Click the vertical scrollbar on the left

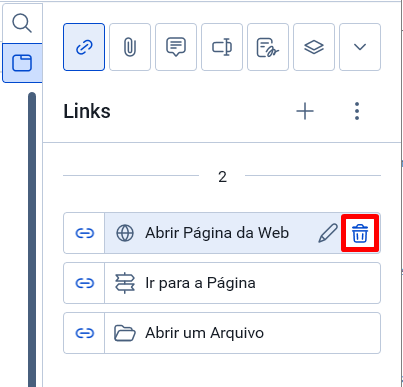pyautogui.click(x=32, y=239)
